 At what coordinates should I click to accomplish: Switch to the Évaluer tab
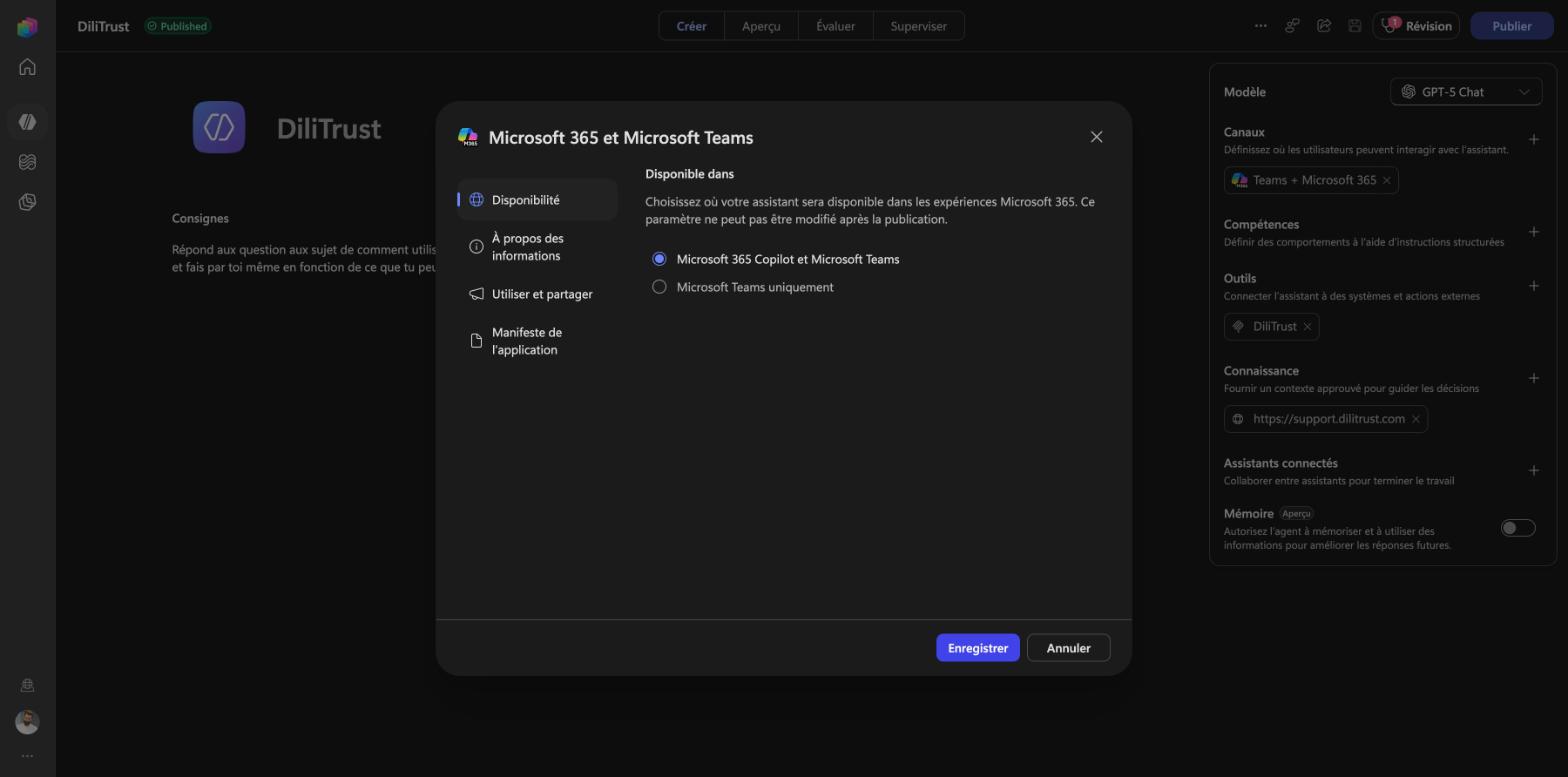[835, 26]
